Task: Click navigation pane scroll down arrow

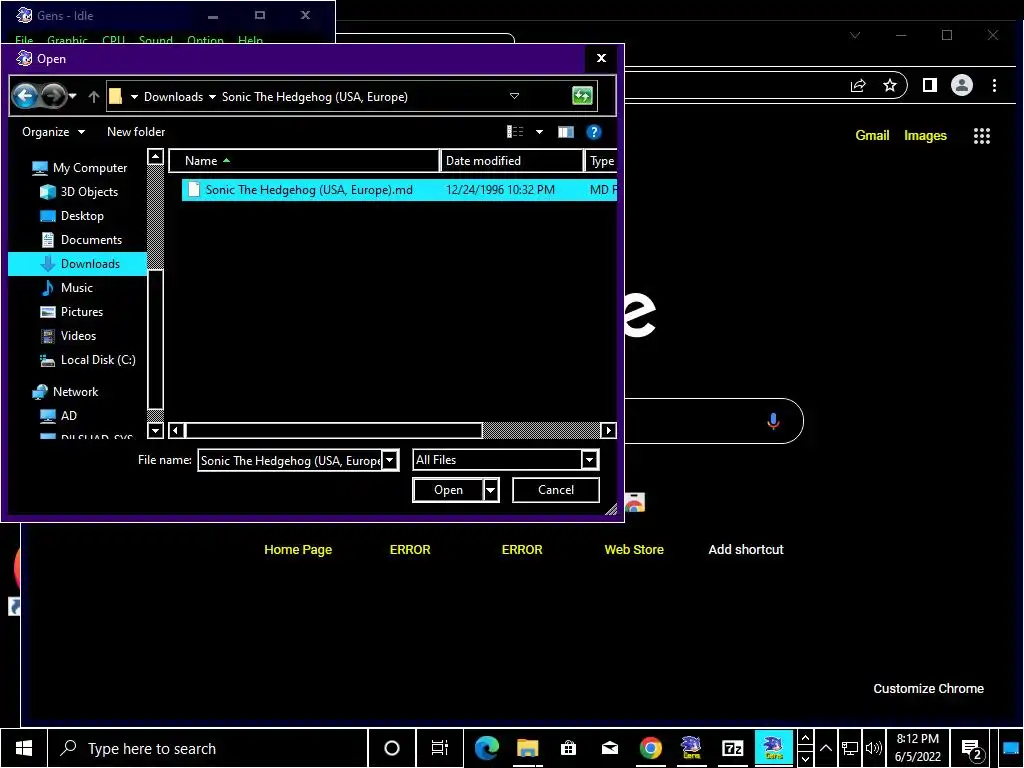Action: [x=155, y=430]
